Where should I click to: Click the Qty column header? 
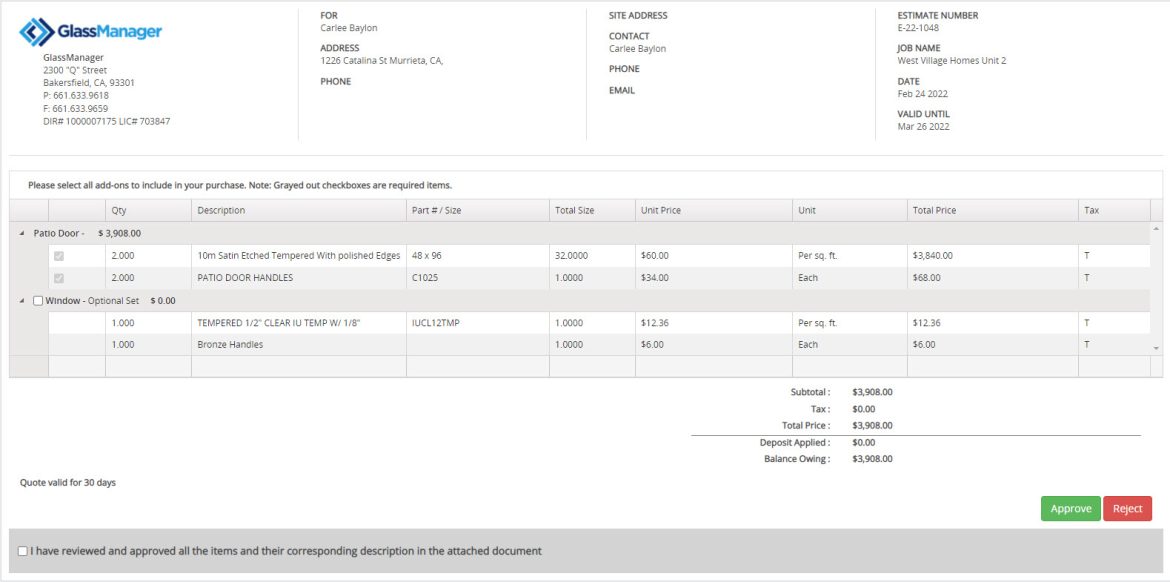coord(119,211)
